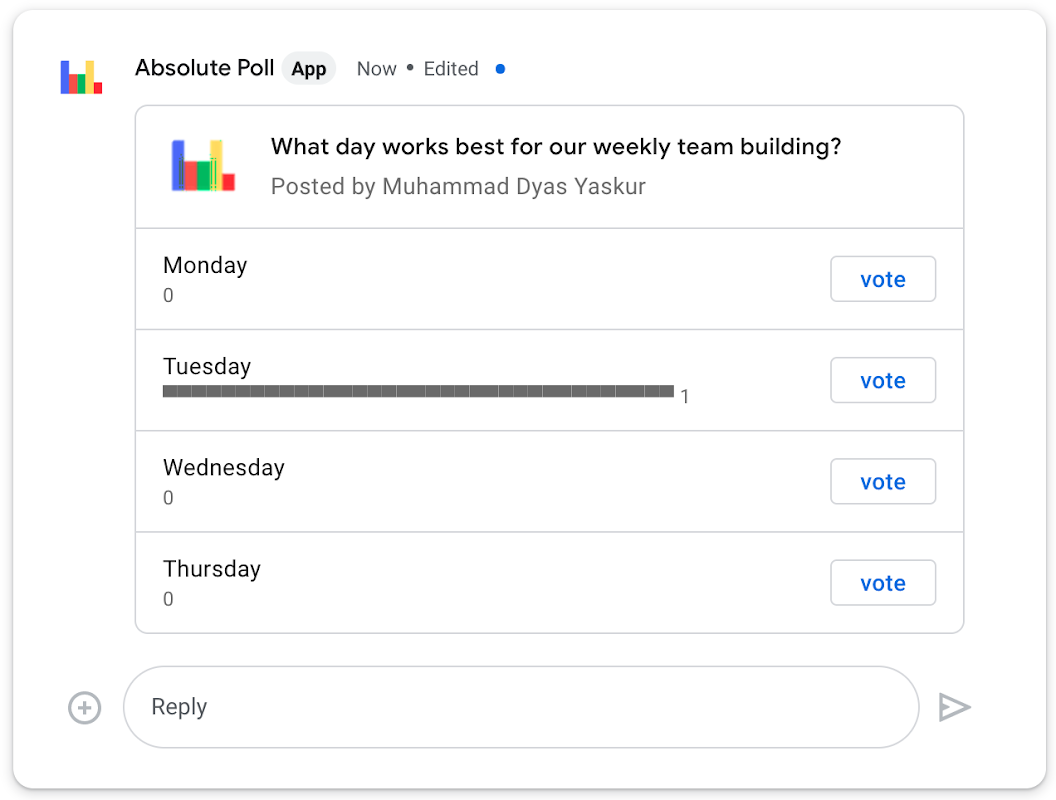Image resolution: width=1056 pixels, height=800 pixels.
Task: Cast a vote for Wednesday
Action: tap(882, 482)
